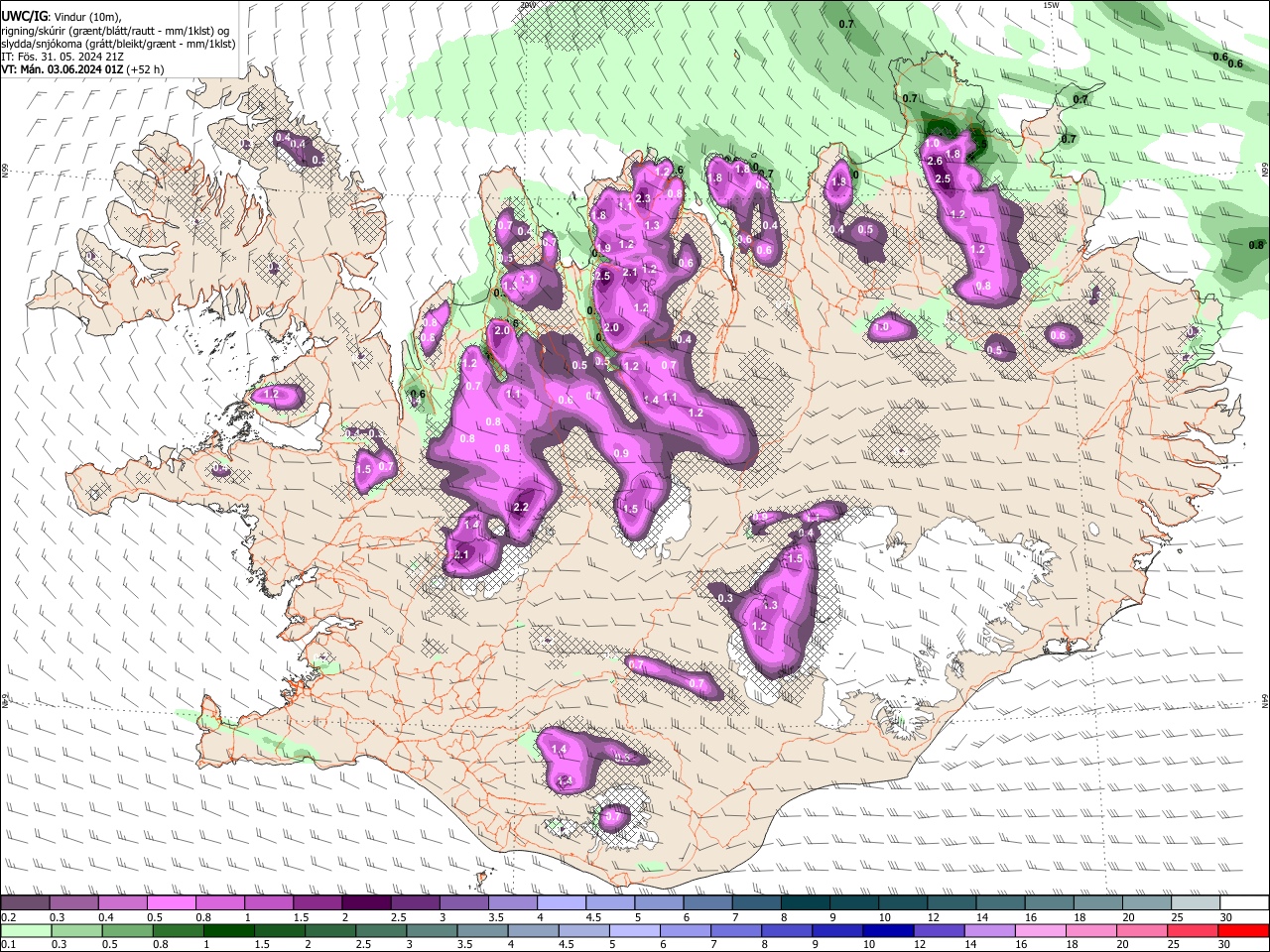Select the darkest green 1–1.5 swatch in lower legend
The image size is (1270, 952).
[228, 930]
